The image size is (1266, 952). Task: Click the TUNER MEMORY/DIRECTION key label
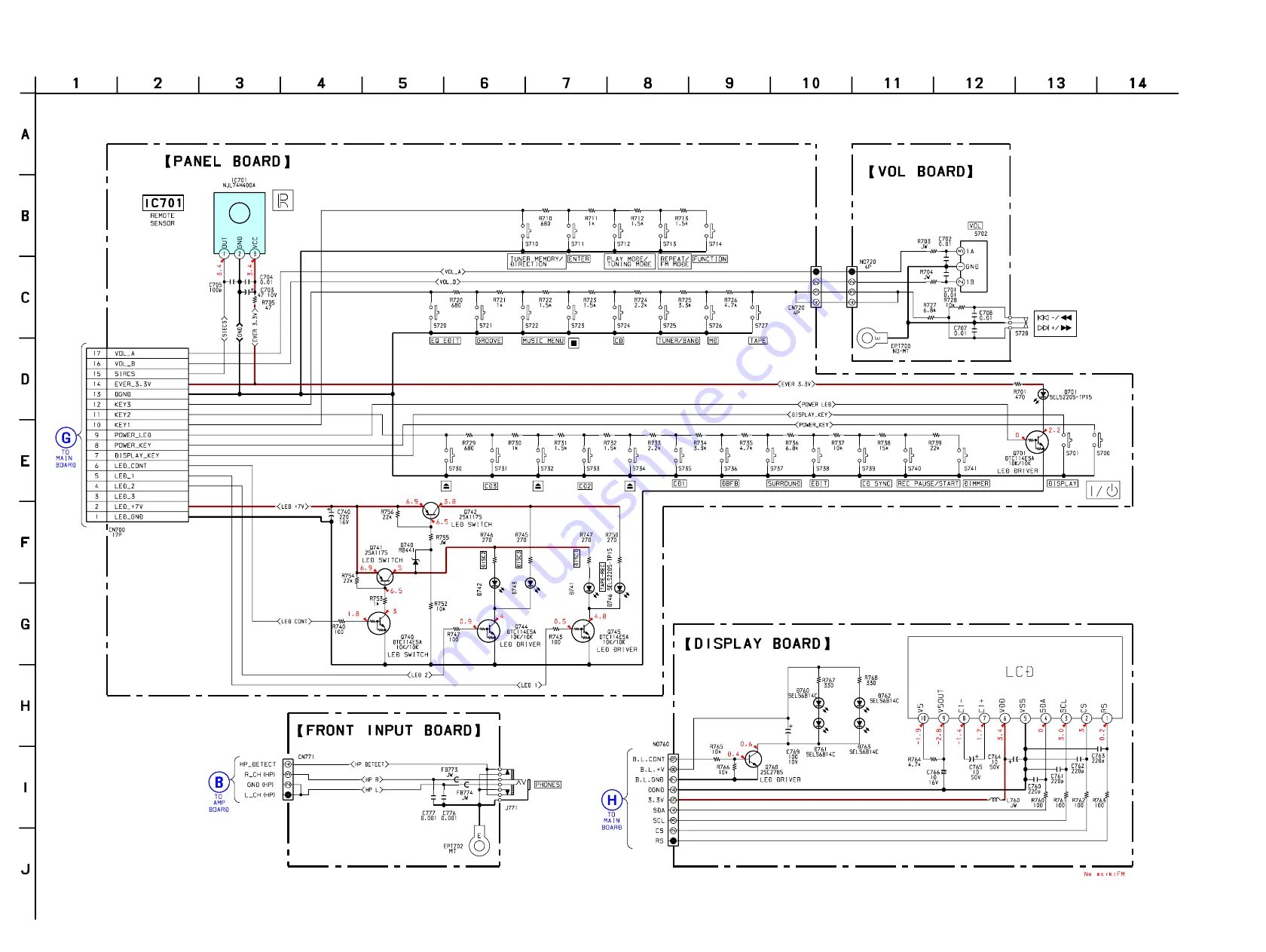point(537,262)
